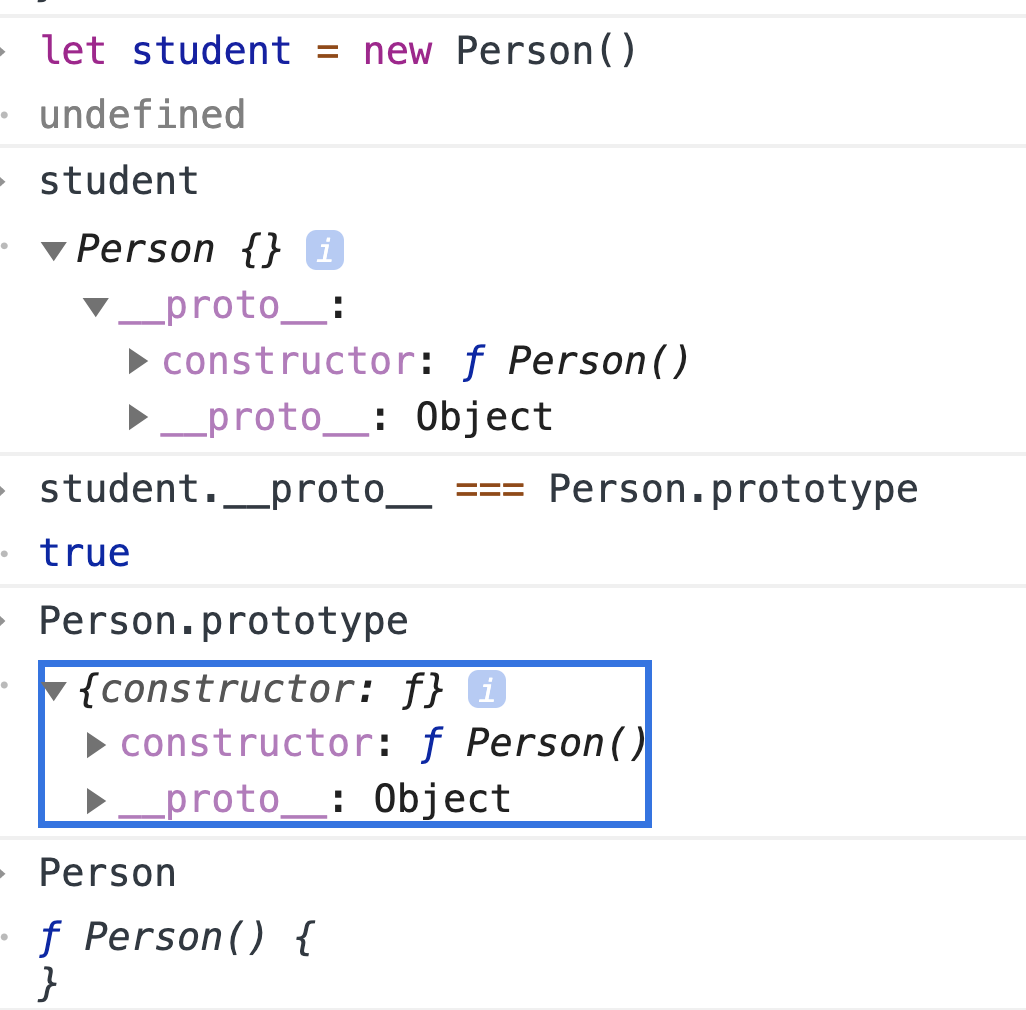The width and height of the screenshot is (1026, 1010).
Task: Collapse the first __proto__ node under Person {}
Action: tap(96, 307)
